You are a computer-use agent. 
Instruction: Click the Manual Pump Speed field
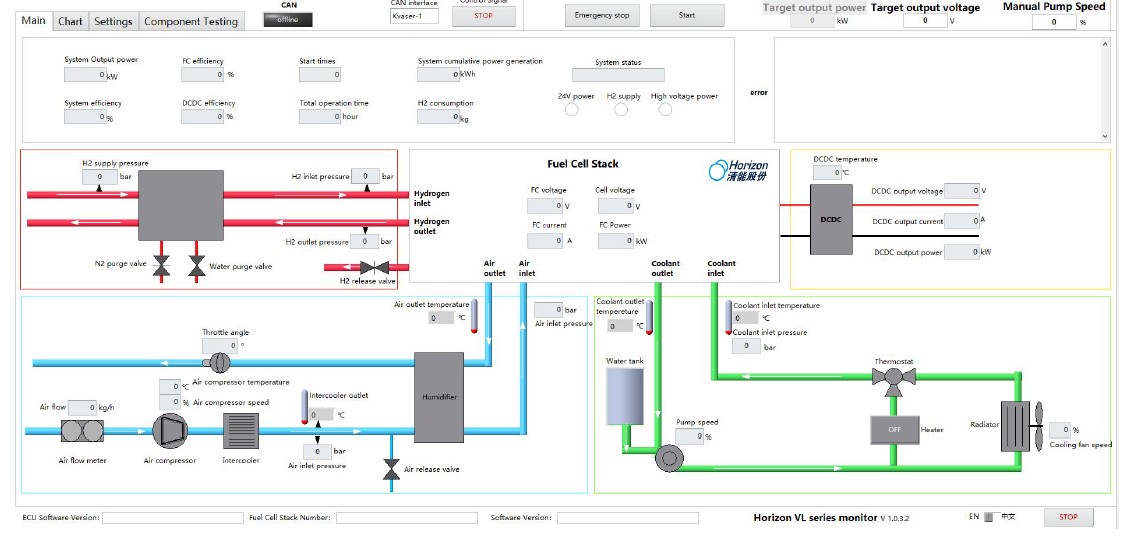(1054, 22)
